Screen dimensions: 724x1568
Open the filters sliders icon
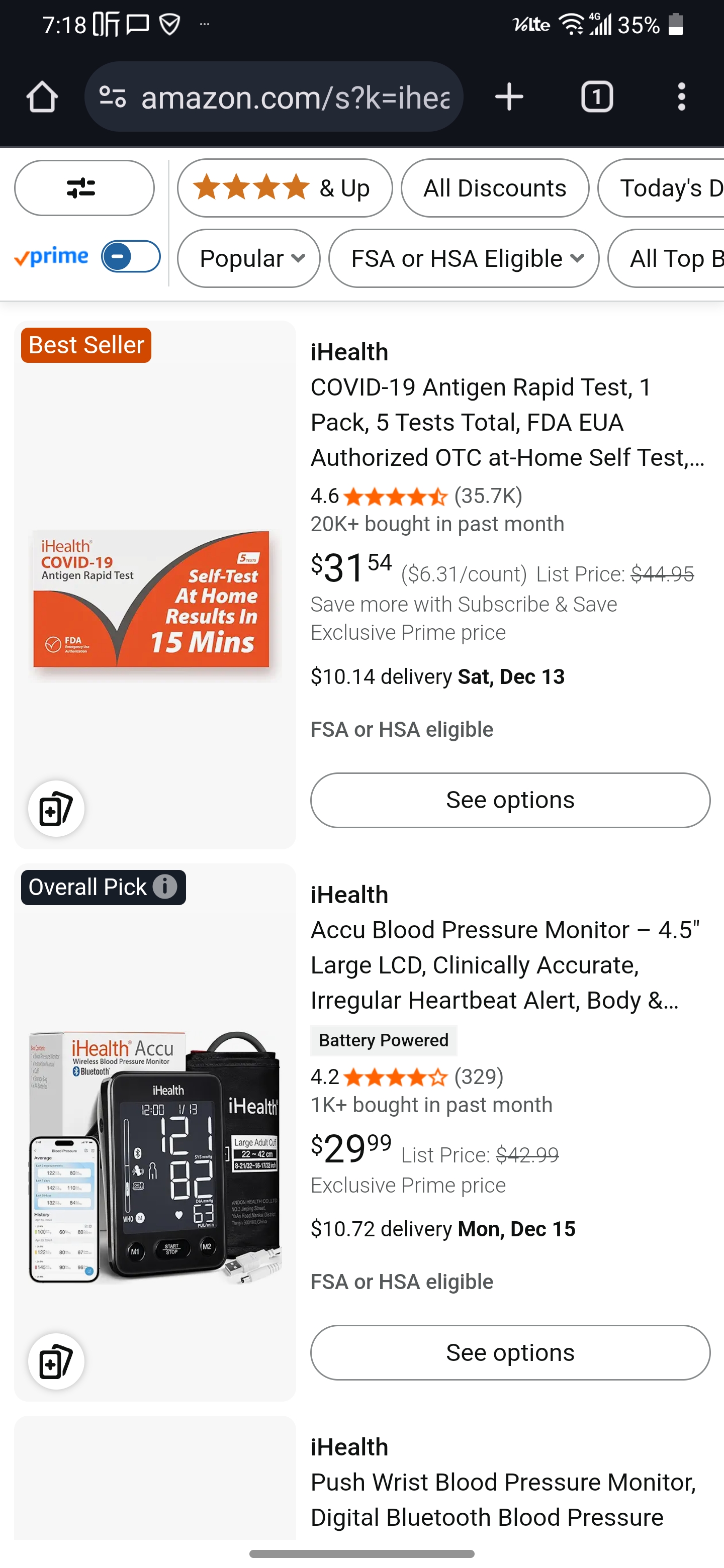click(84, 188)
